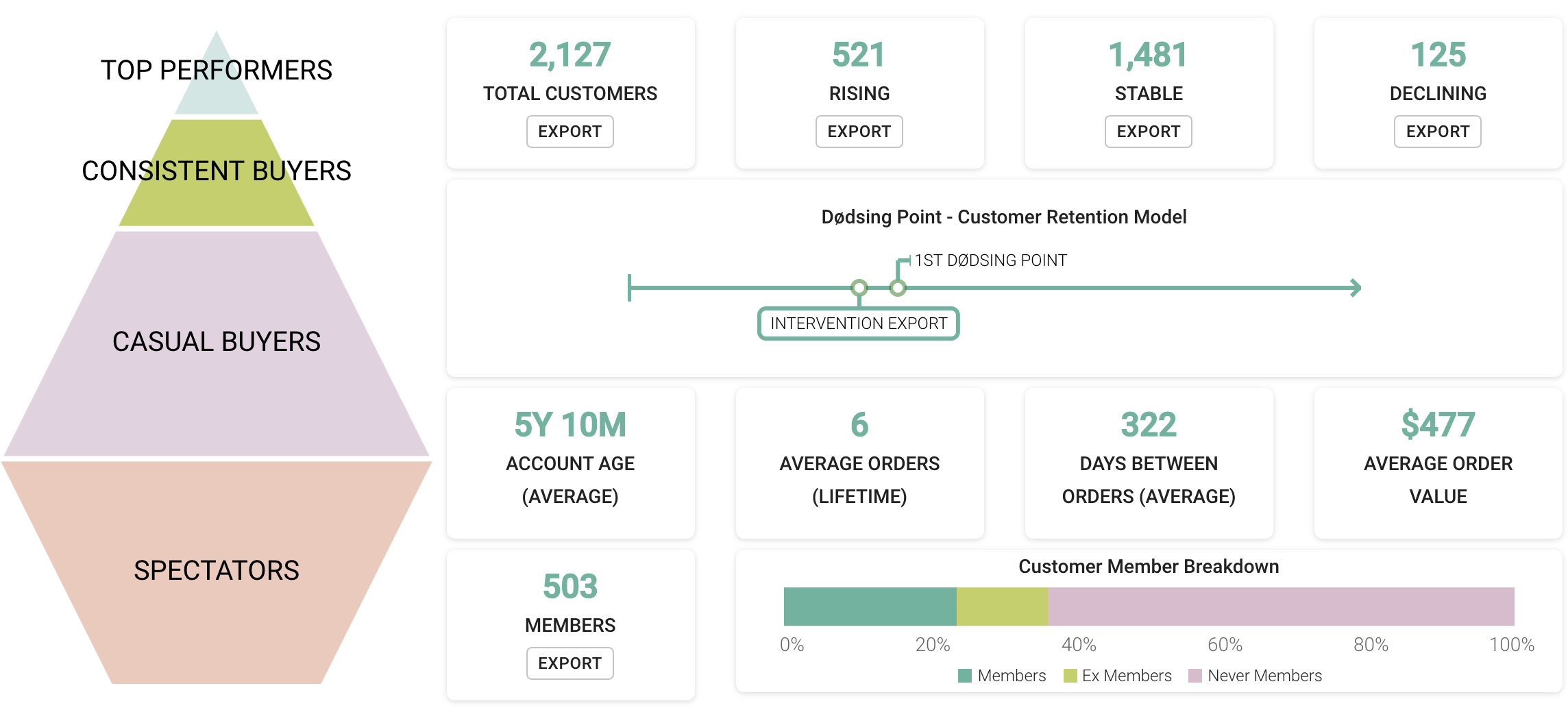
Task: Export the Declining customers segment
Action: coord(1437,132)
